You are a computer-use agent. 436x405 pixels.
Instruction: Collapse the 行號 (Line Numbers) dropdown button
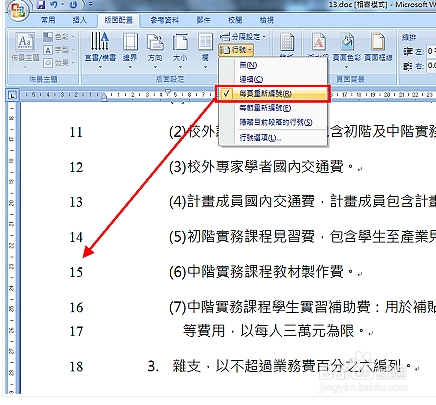236,50
